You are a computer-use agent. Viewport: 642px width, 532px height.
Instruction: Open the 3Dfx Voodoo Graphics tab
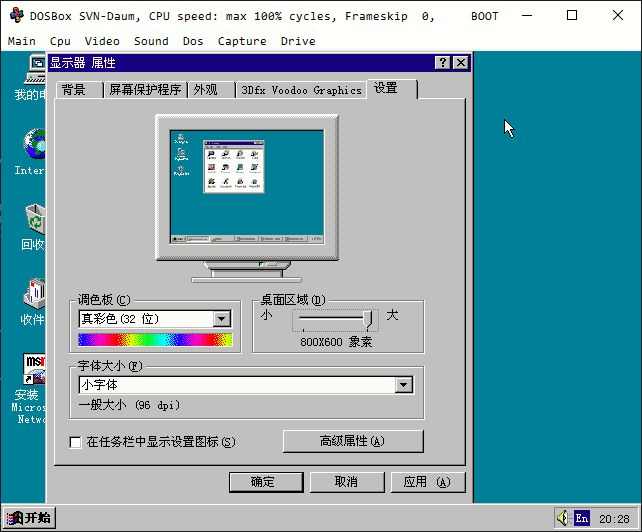(x=301, y=90)
